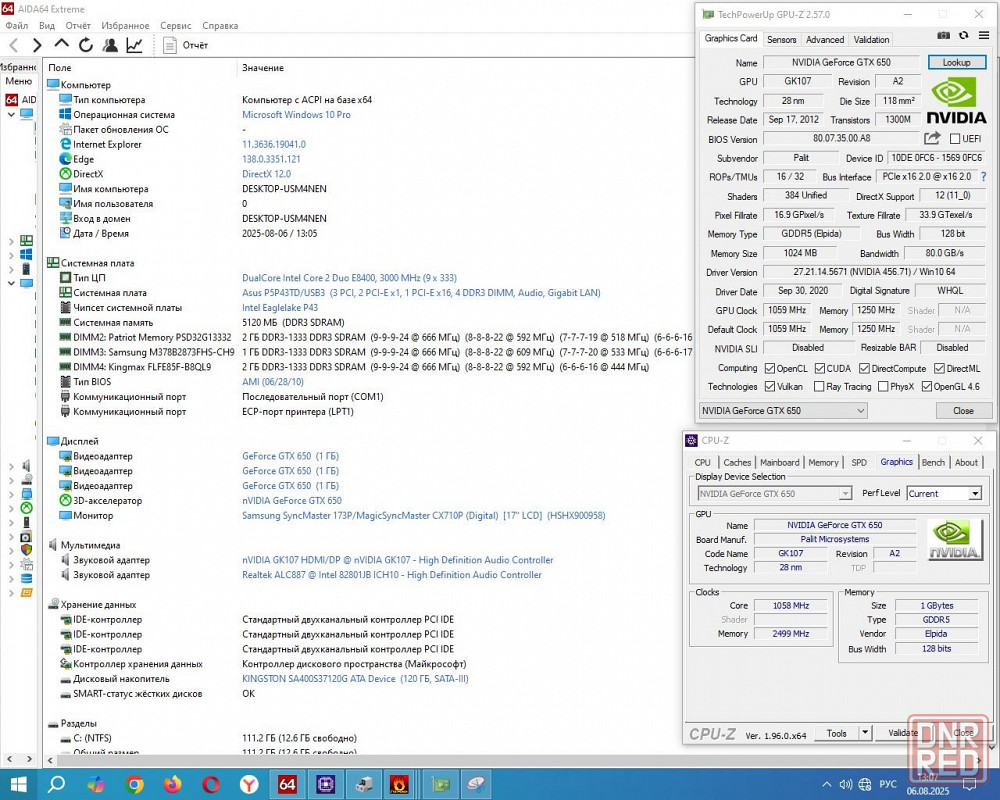1000x800 pixels.
Task: Switch to the Sensors tab in GPU-Z
Action: click(781, 40)
